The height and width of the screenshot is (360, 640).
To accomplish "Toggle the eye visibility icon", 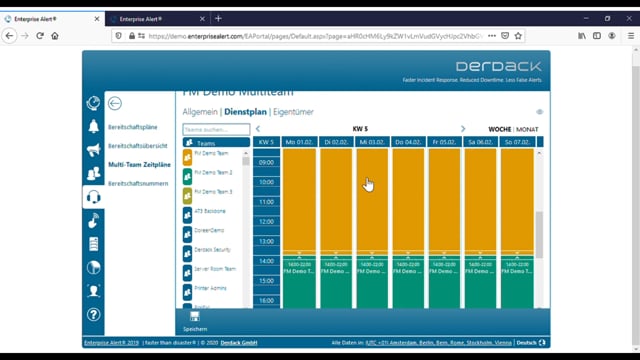I will coord(540,112).
